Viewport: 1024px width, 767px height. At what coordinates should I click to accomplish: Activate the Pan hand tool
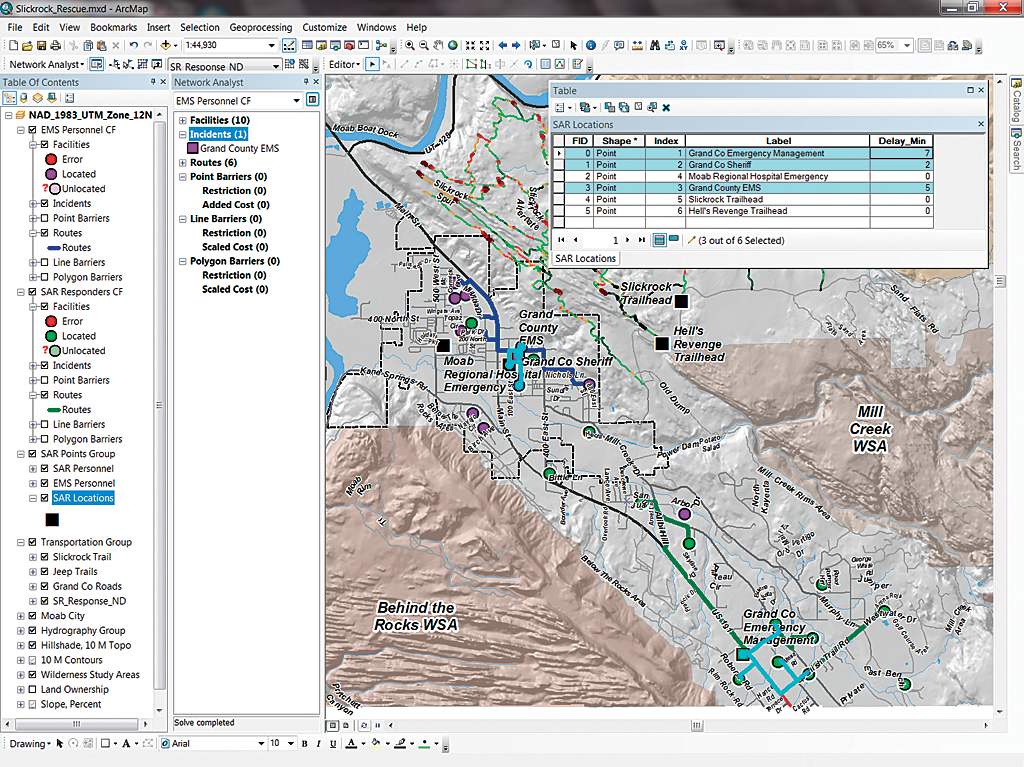[439, 46]
